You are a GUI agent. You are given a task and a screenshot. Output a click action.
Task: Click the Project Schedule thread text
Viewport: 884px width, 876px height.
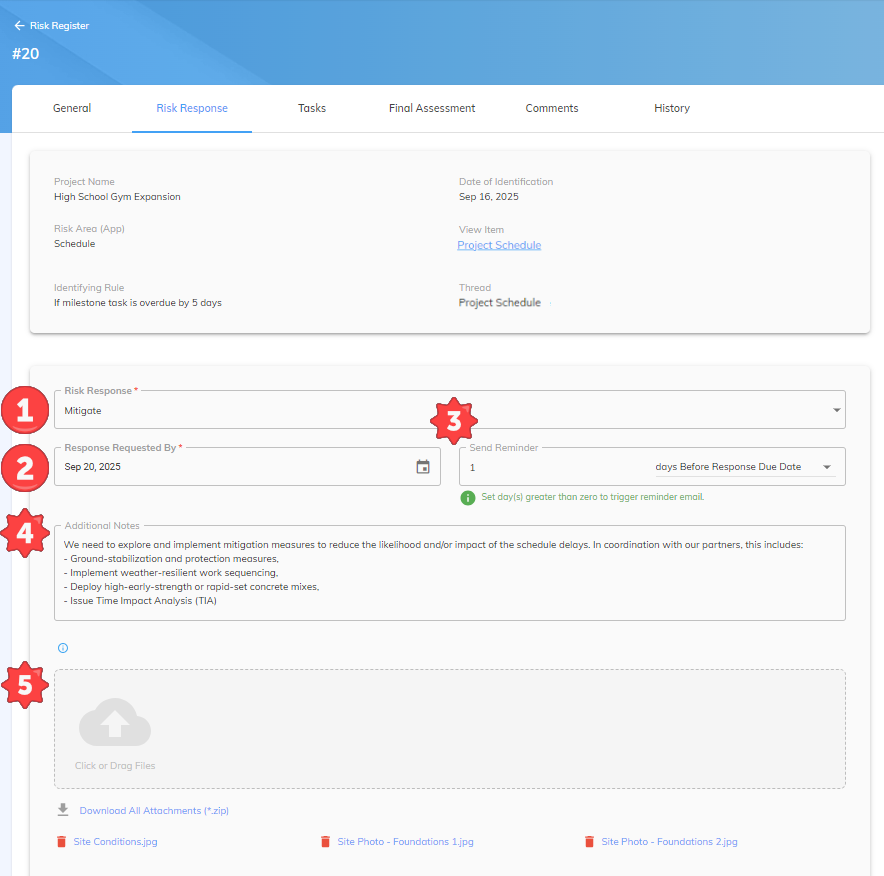(500, 303)
